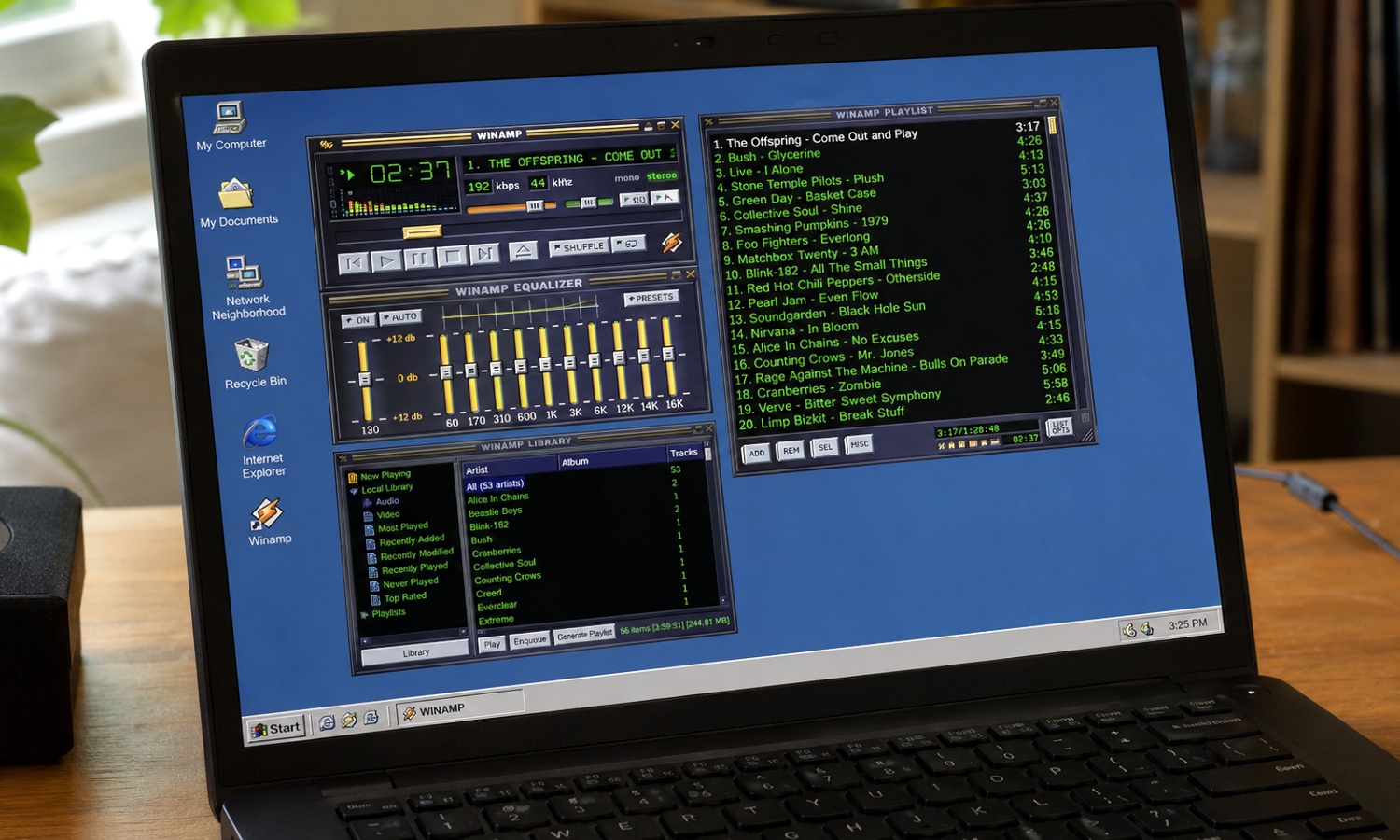Screen dimensions: 1400x840
Task: Click the library Play button
Action: pos(492,644)
